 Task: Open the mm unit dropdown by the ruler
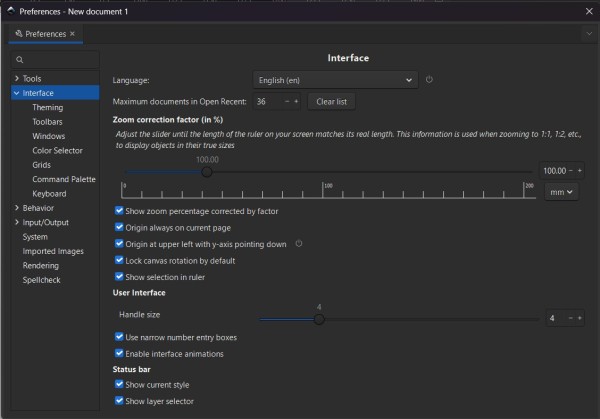[x=561, y=192]
